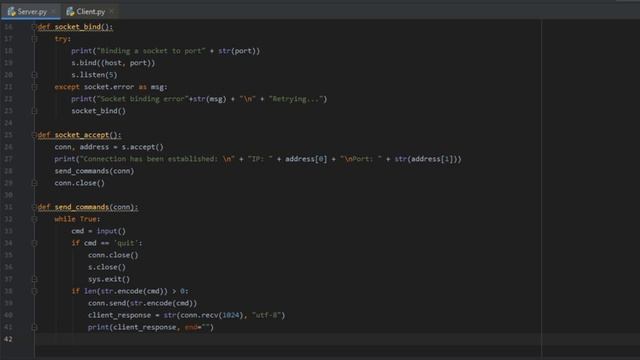This screenshot has height=360, width=640.
Task: Click fold end marker beside conn.close() line 29
Action: coord(34,183)
